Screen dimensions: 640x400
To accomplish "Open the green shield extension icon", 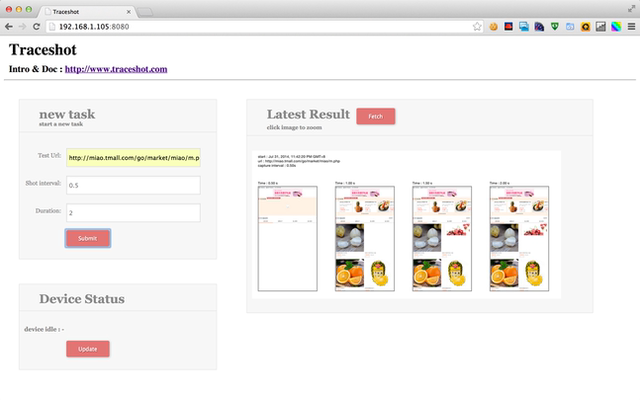I will click(x=555, y=27).
